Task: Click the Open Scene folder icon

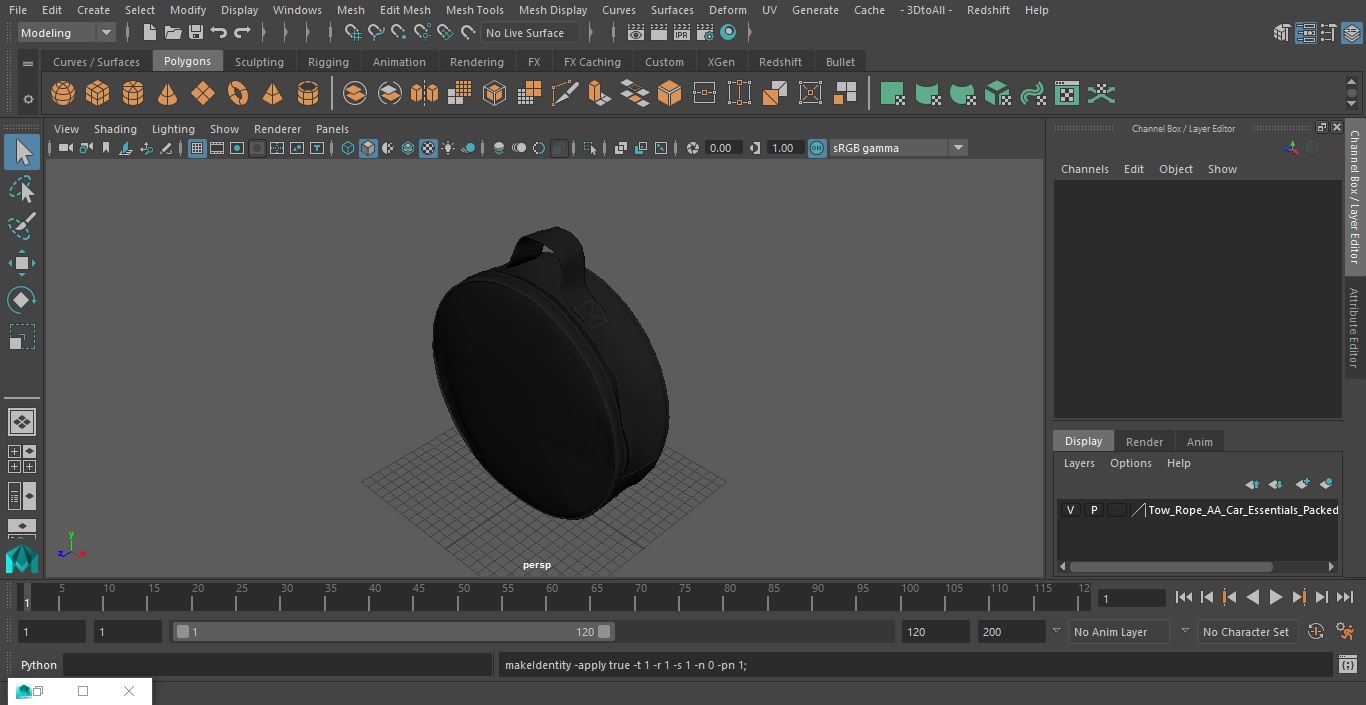Action: tap(173, 33)
